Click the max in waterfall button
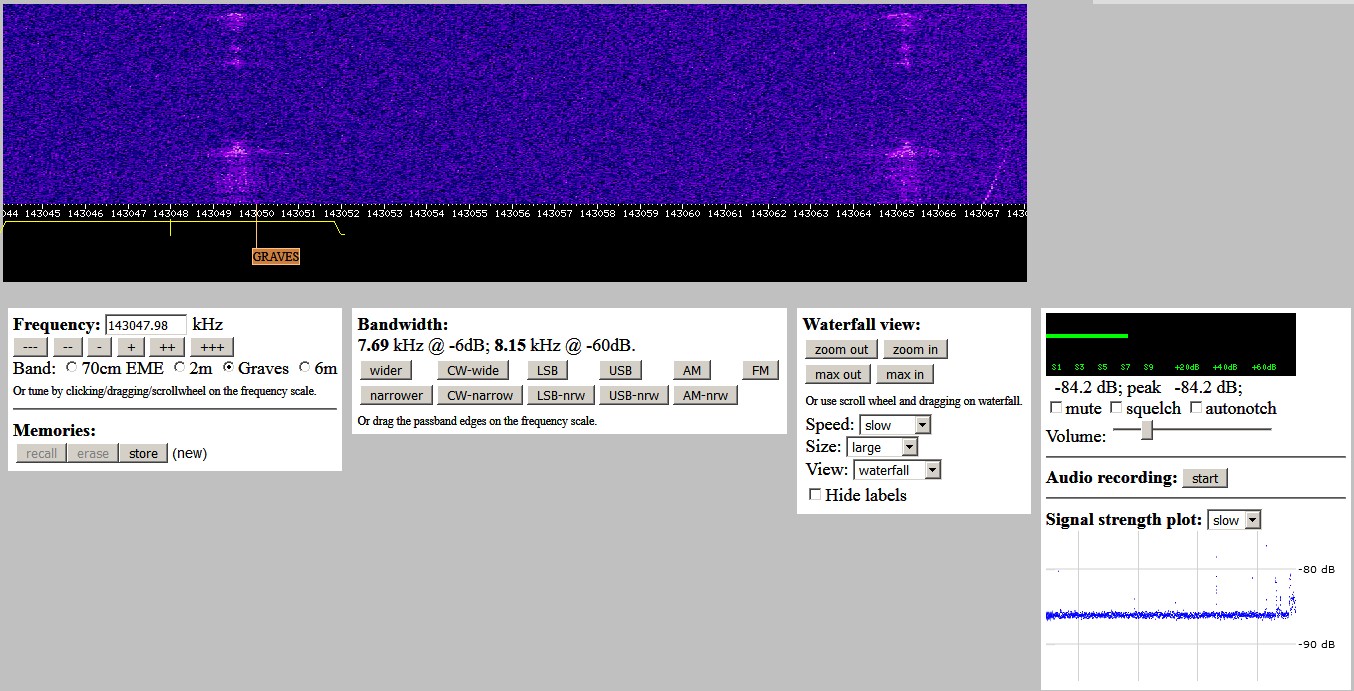 (x=905, y=374)
